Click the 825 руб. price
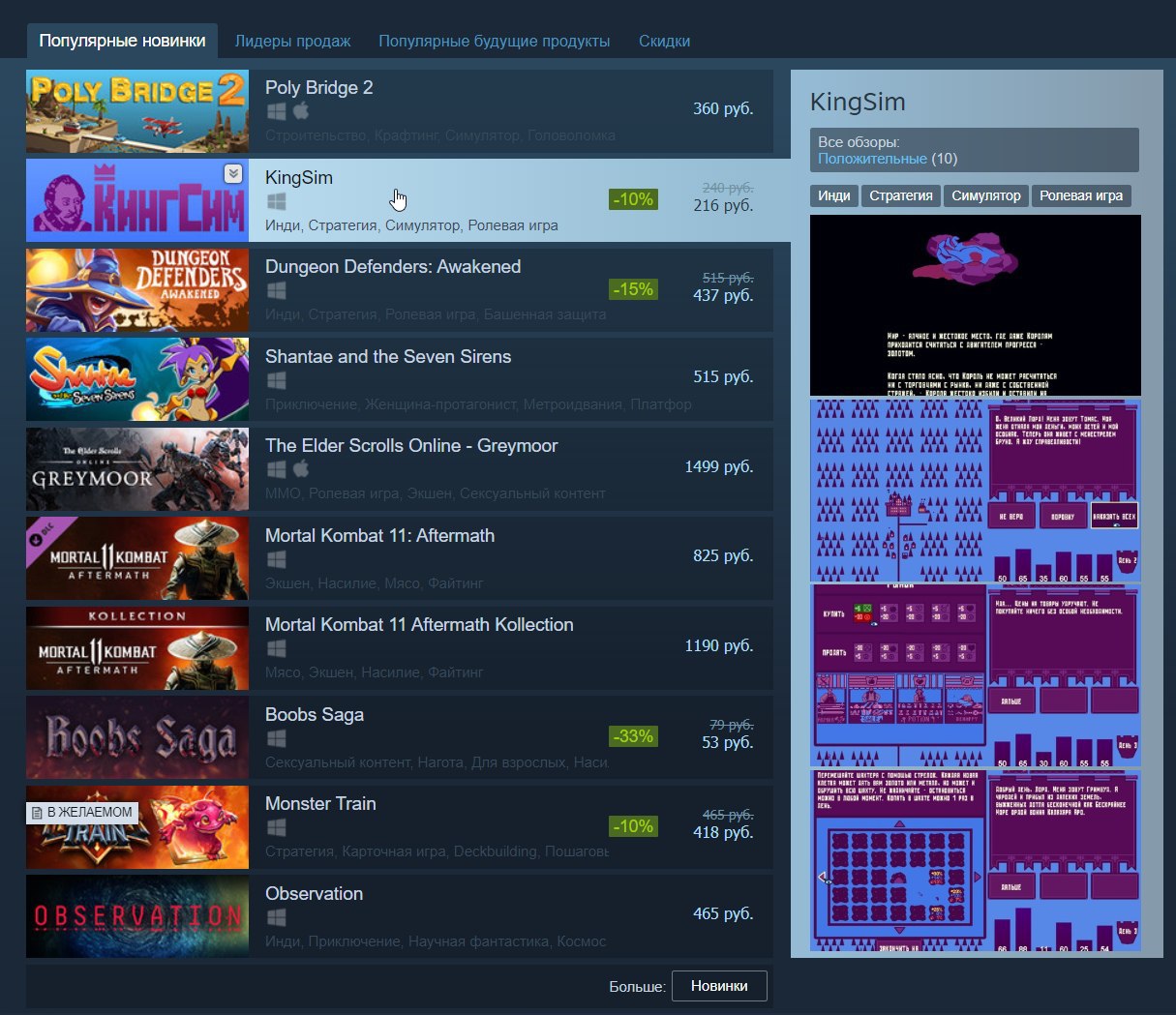This screenshot has height=1015, width=1176. (723, 555)
